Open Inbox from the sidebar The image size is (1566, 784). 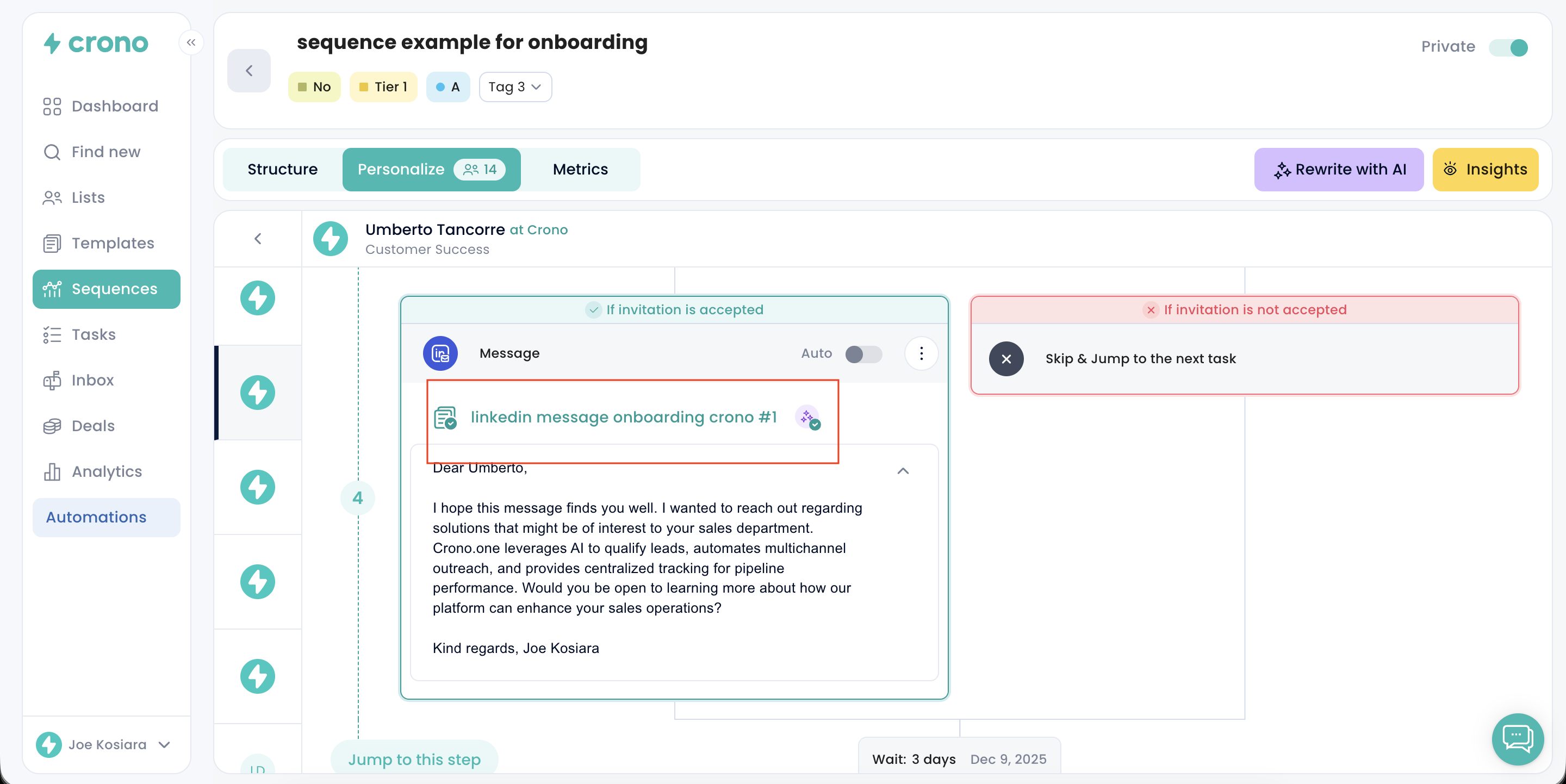tap(92, 380)
